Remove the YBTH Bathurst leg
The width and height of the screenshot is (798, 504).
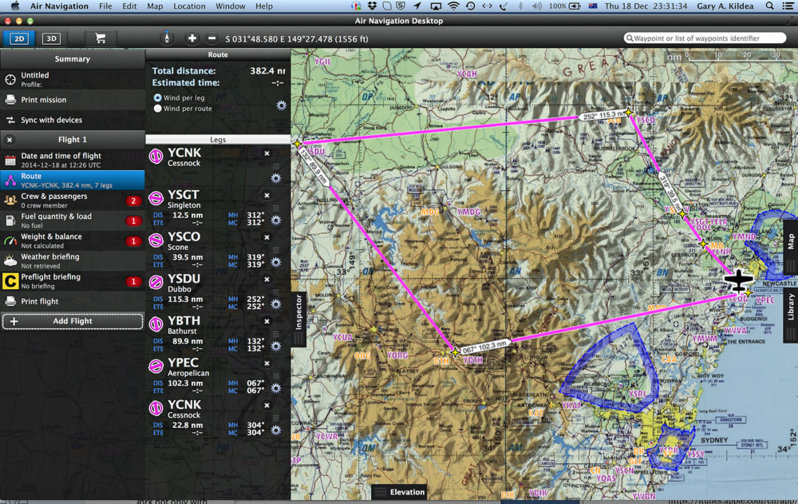(267, 321)
